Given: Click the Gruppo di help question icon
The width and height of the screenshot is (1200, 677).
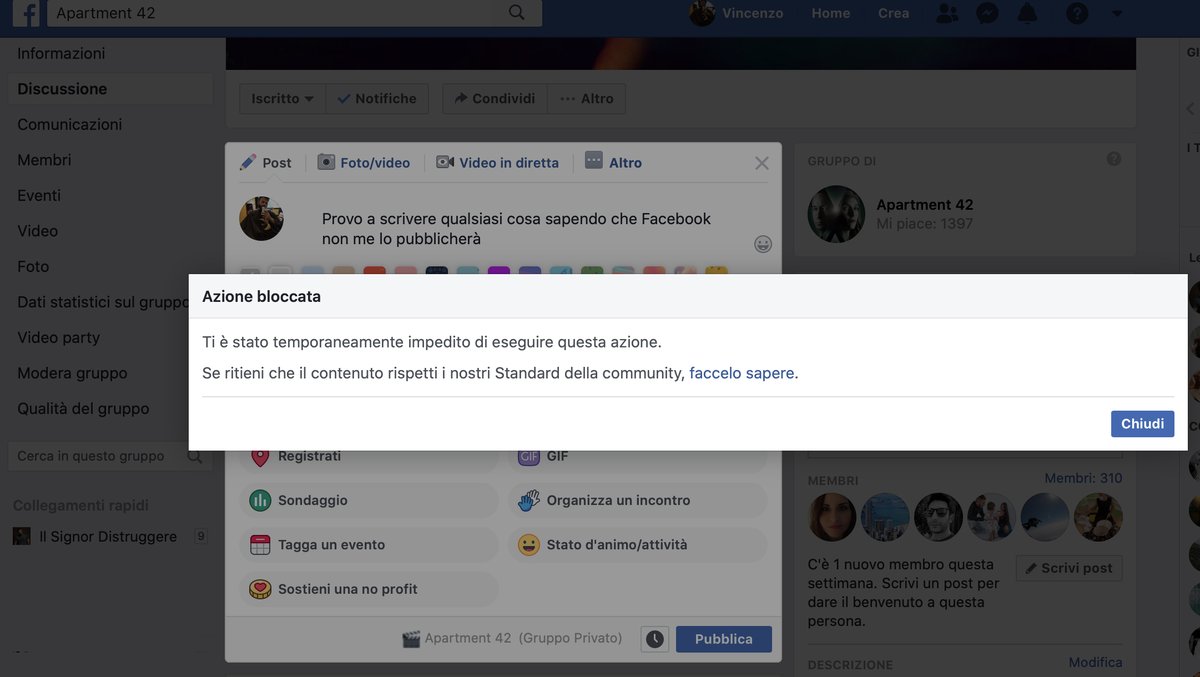Looking at the screenshot, I should 1114,159.
